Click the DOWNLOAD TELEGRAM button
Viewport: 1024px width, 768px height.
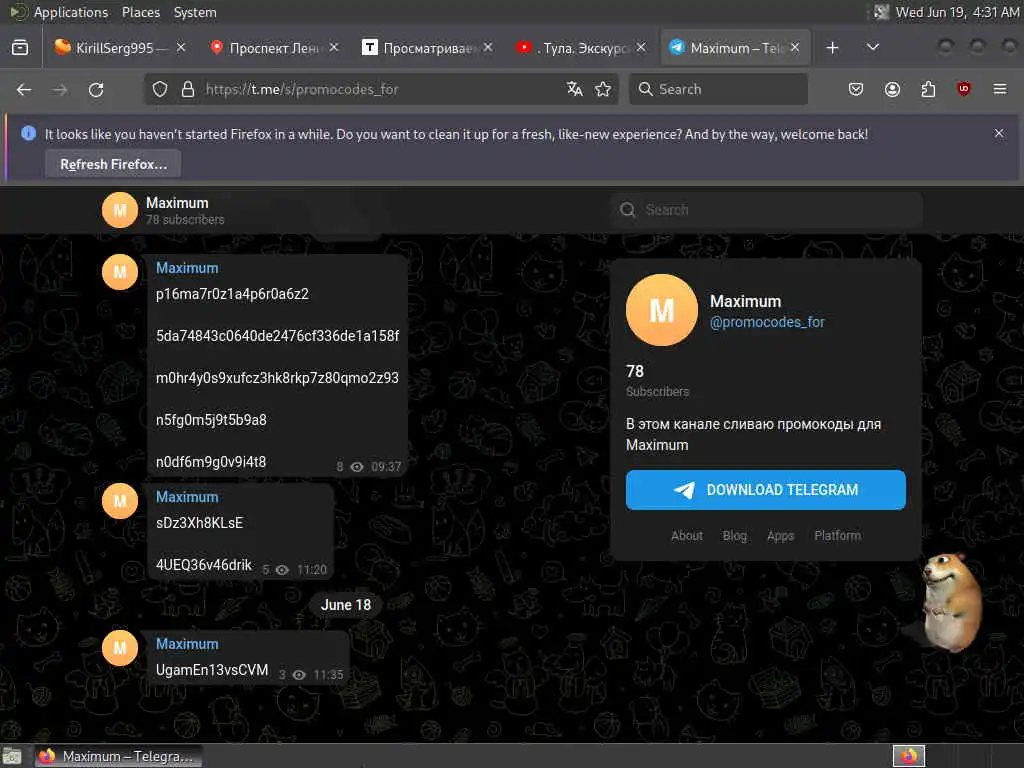[x=765, y=490]
